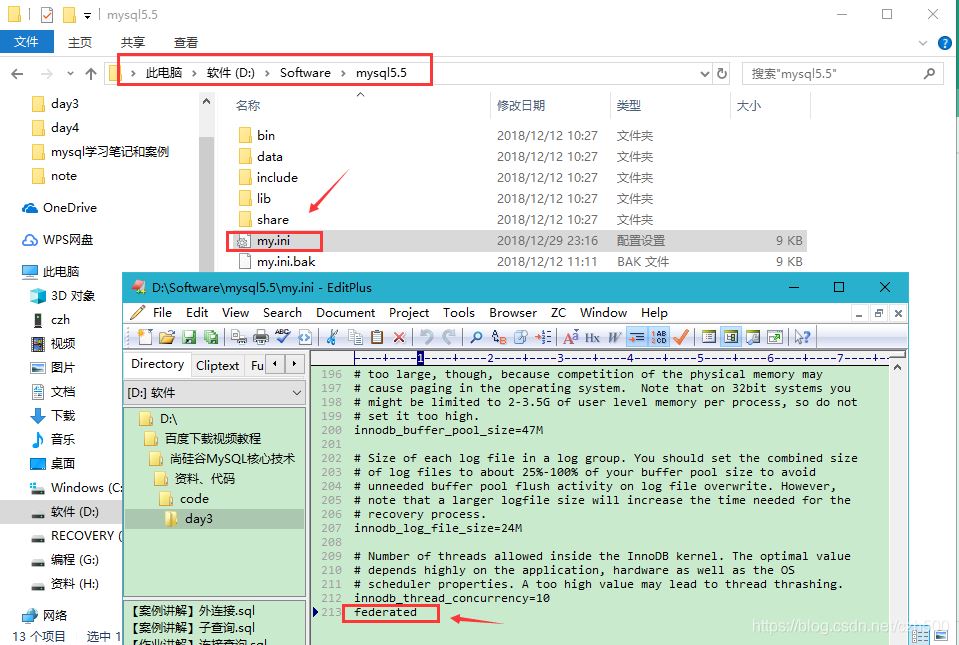Navigate to Software via the breadcrumb
Screen dimensions: 959x645
(x=305, y=72)
